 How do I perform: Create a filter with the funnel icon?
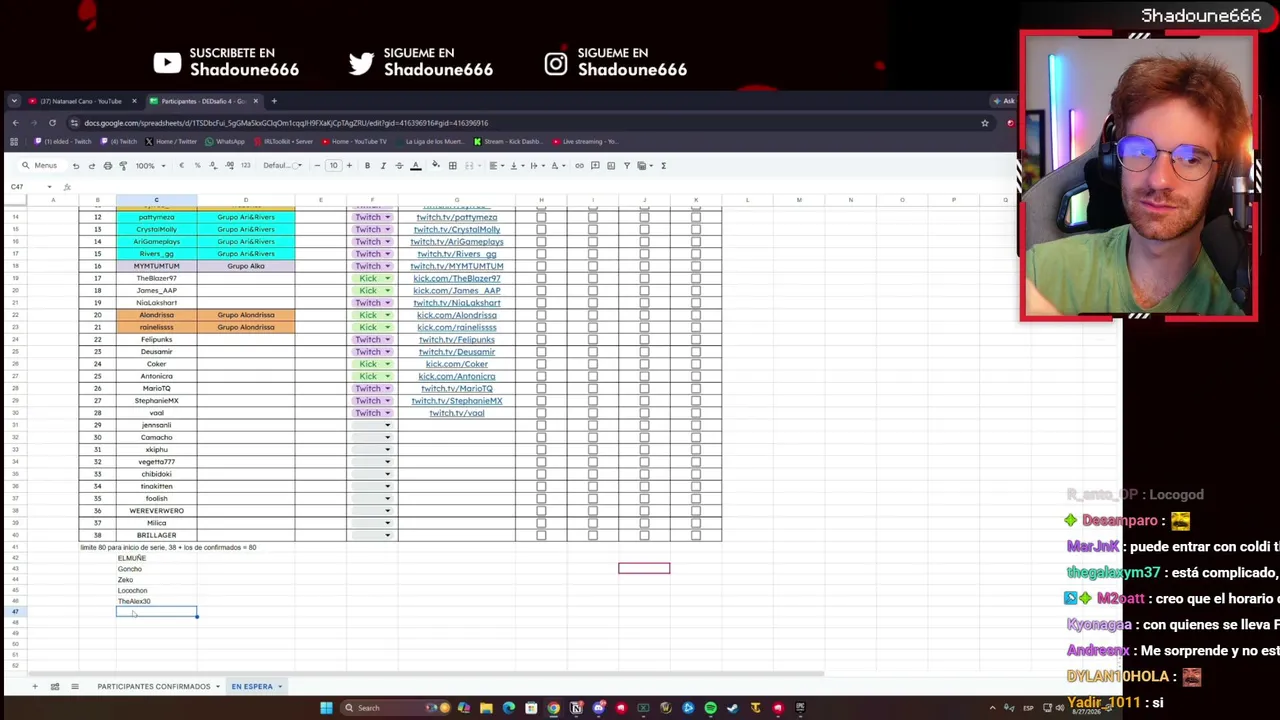tap(627, 166)
